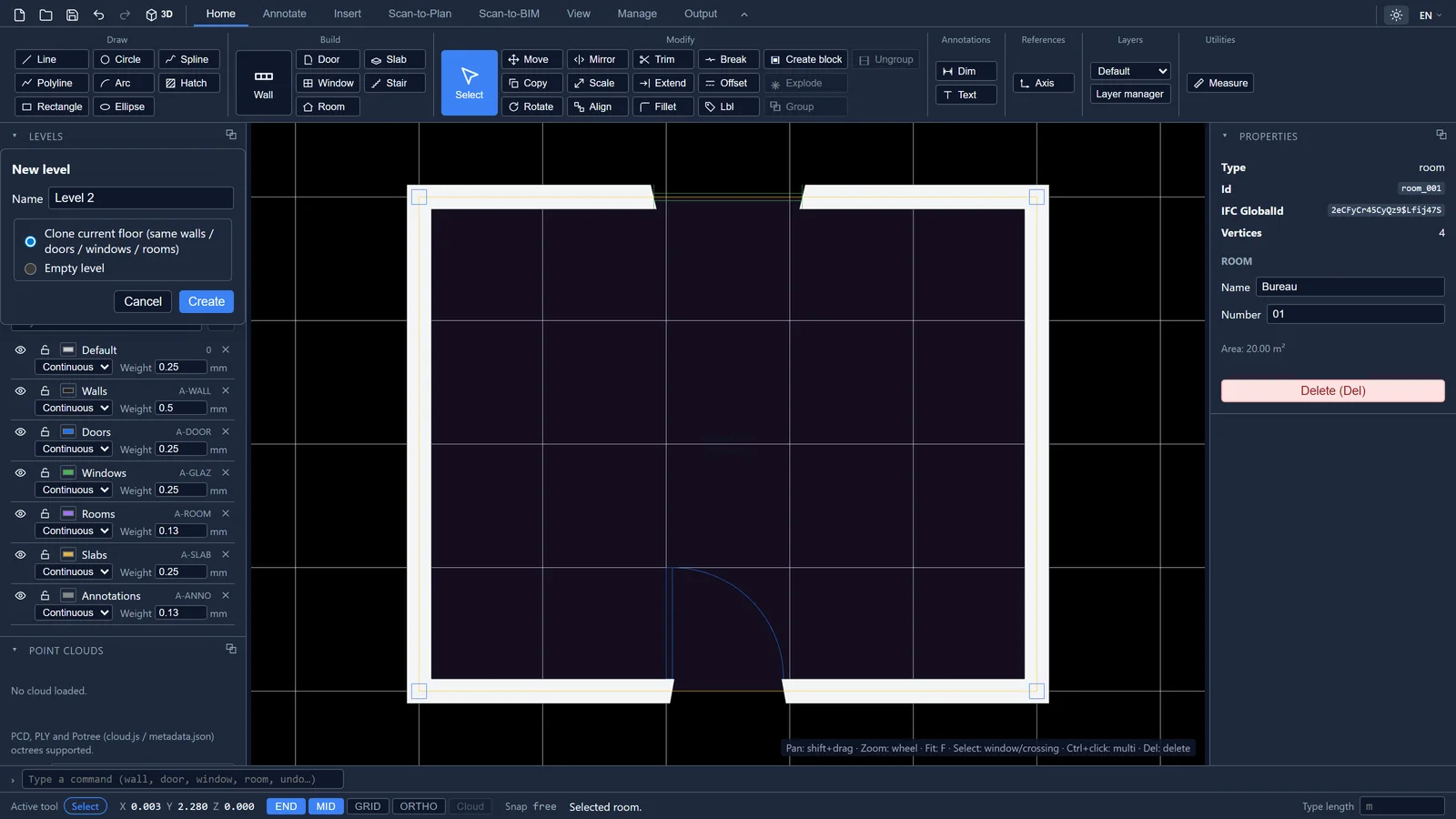Activate the Wall build tool
This screenshot has width=1456, height=819.
click(264, 83)
